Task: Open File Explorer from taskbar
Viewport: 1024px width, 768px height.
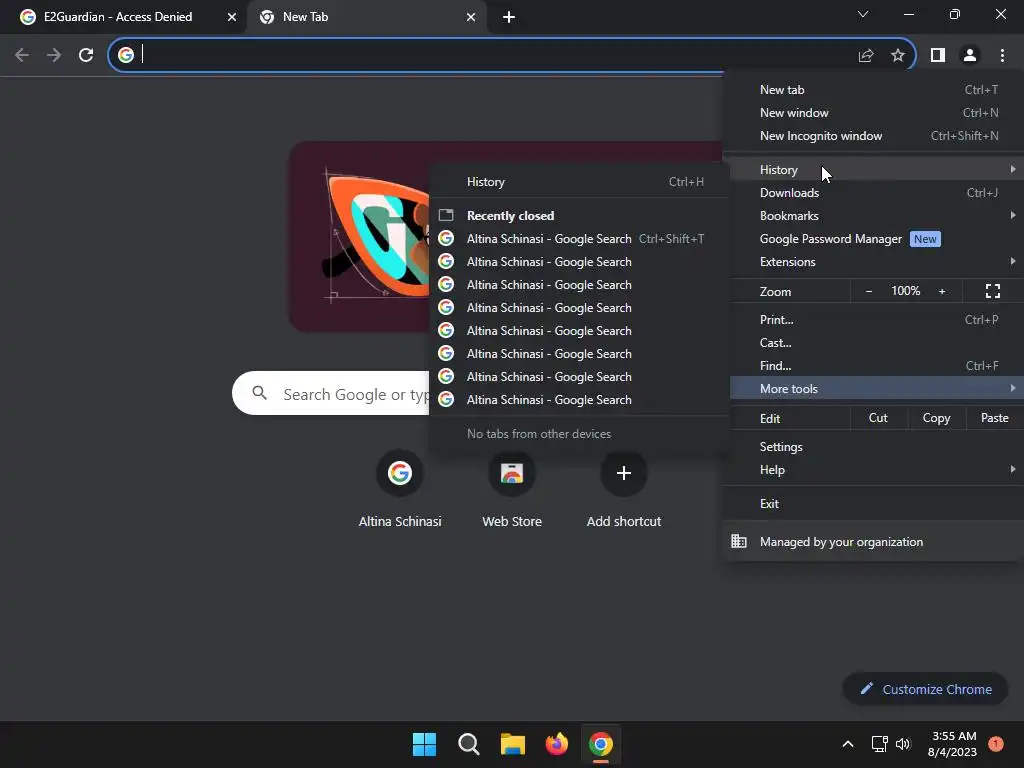Action: click(x=513, y=744)
